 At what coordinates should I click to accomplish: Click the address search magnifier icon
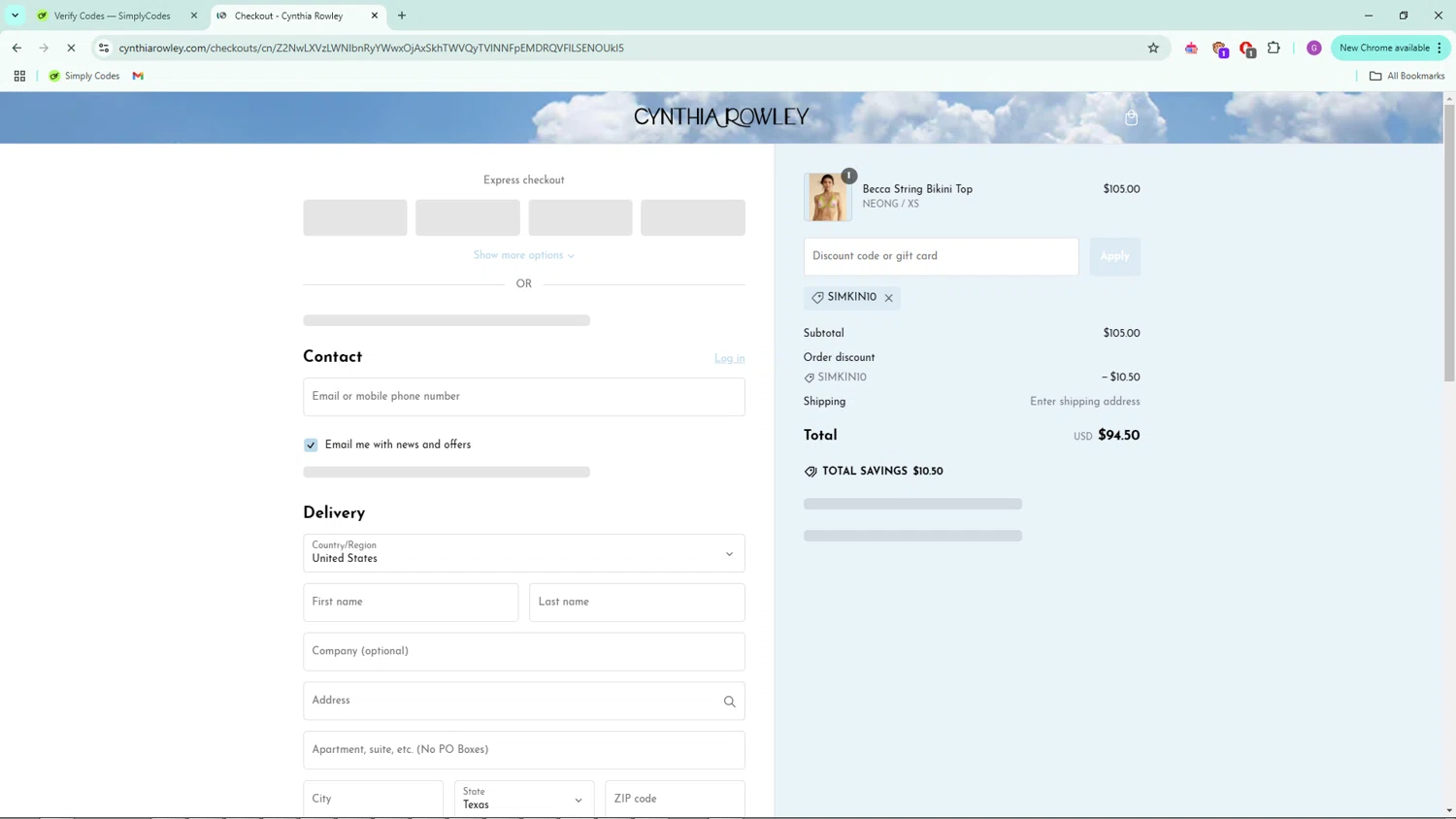point(729,702)
